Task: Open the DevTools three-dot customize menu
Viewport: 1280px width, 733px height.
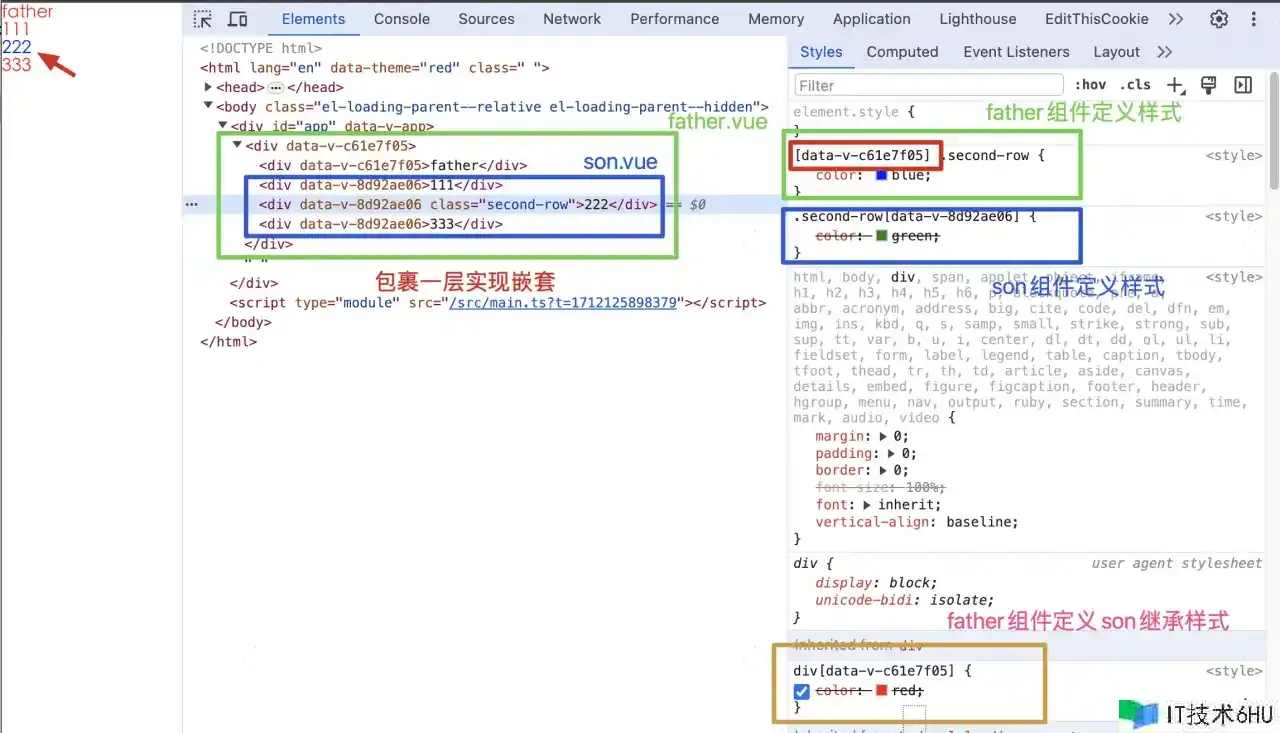Action: coord(1254,19)
